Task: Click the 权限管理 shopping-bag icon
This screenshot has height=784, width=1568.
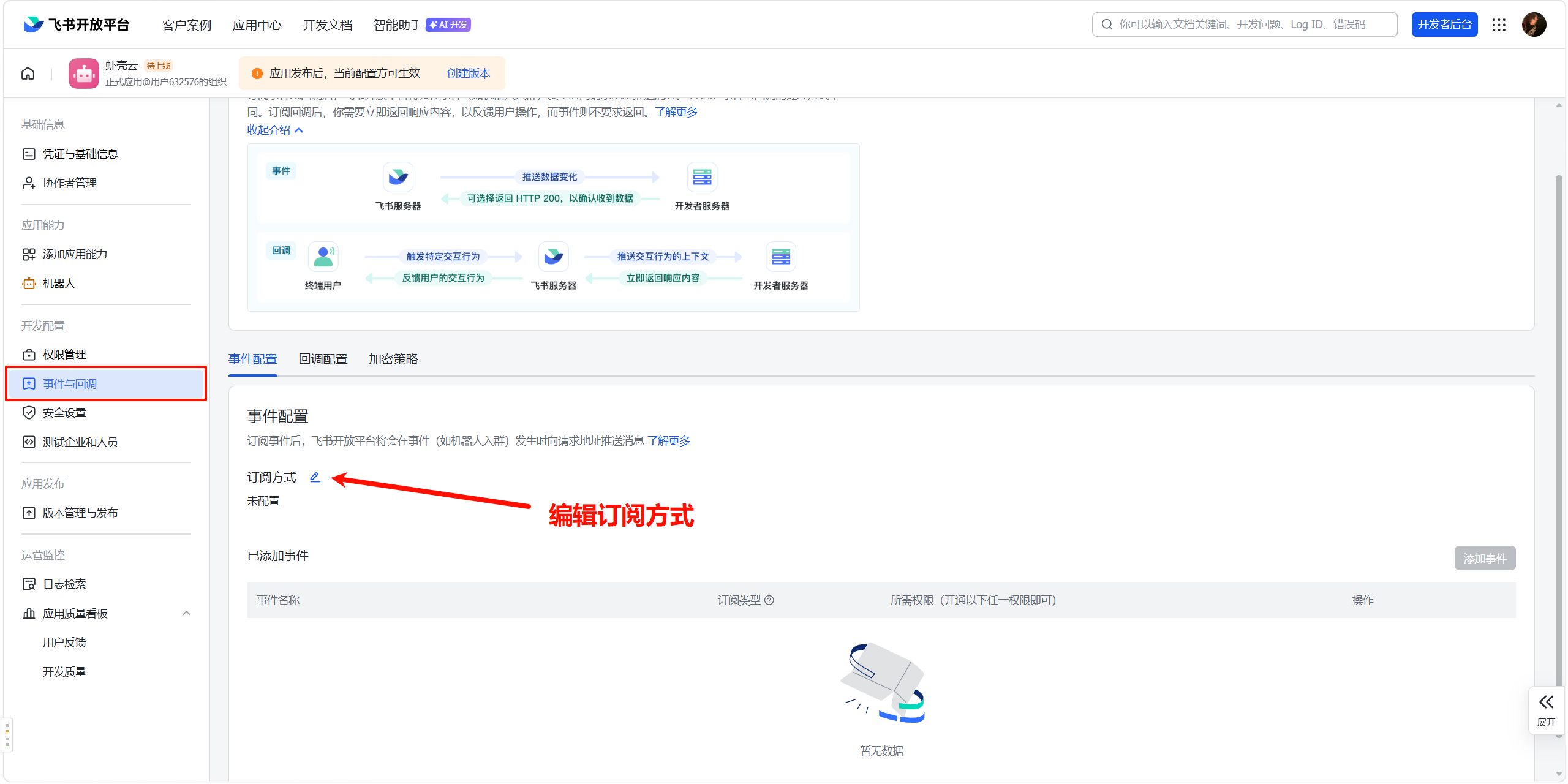Action: (29, 353)
